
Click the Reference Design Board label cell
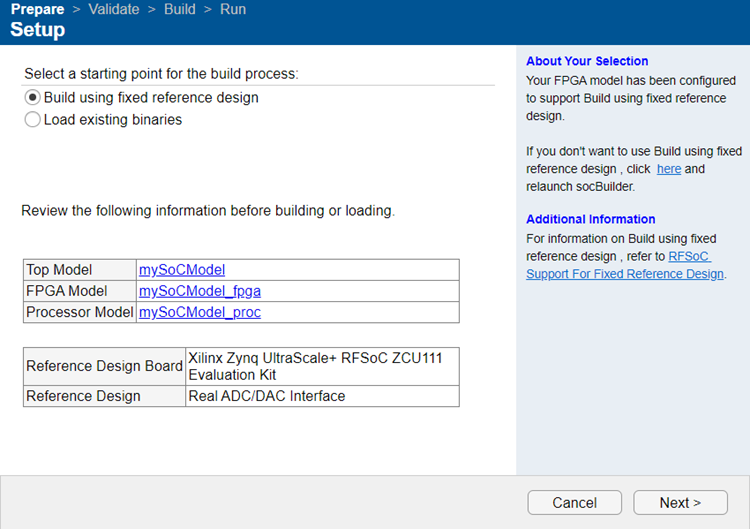(x=104, y=366)
